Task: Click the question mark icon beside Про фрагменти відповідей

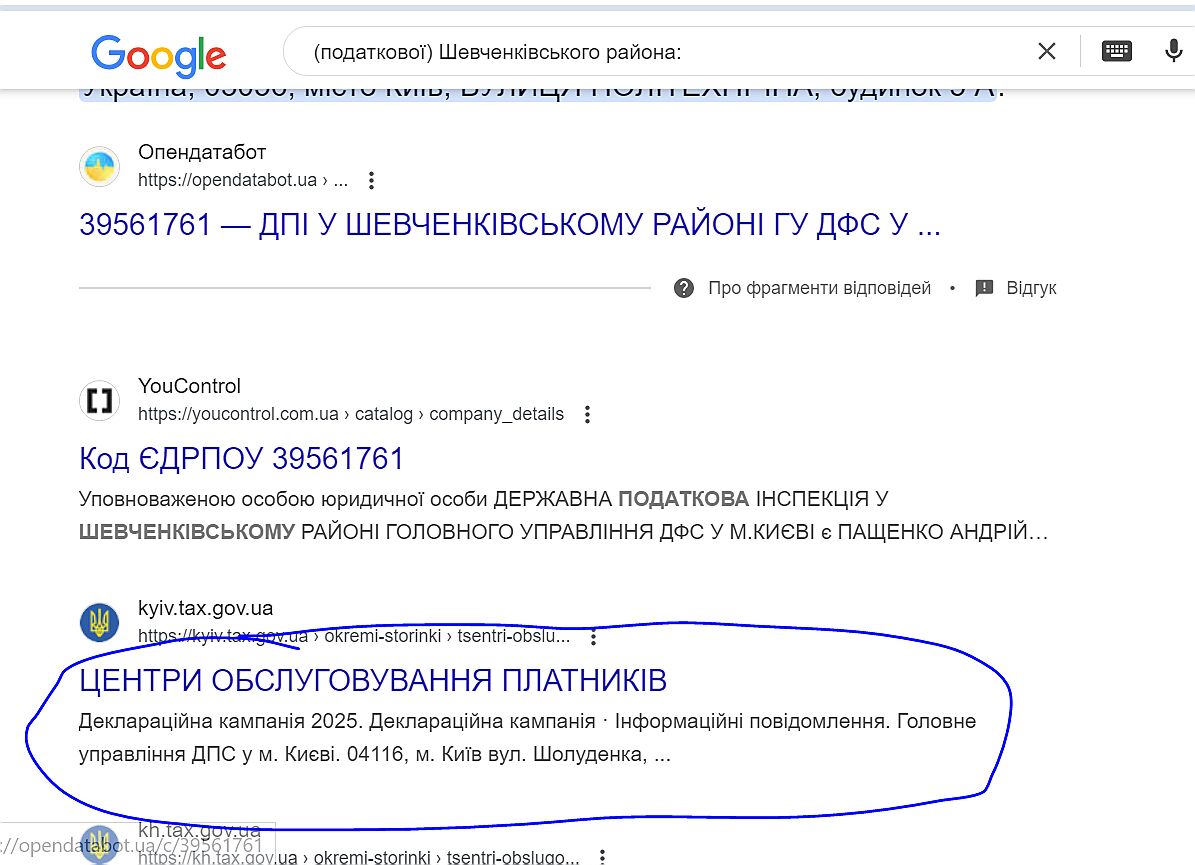Action: click(x=684, y=288)
